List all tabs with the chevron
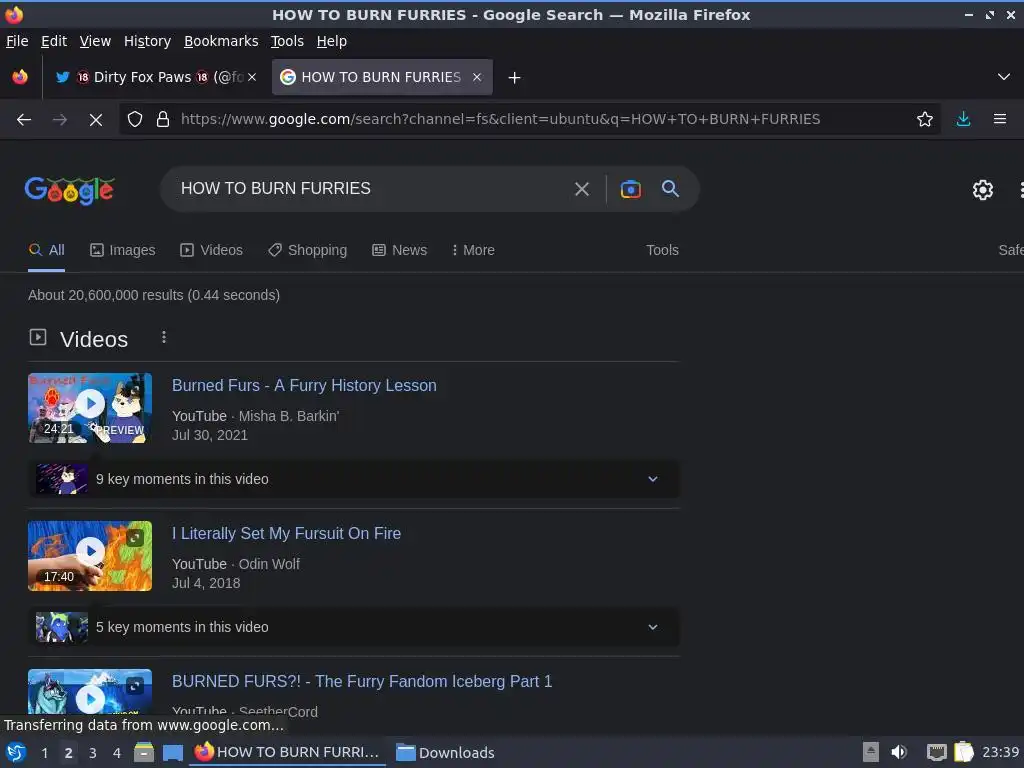 click(x=1004, y=77)
